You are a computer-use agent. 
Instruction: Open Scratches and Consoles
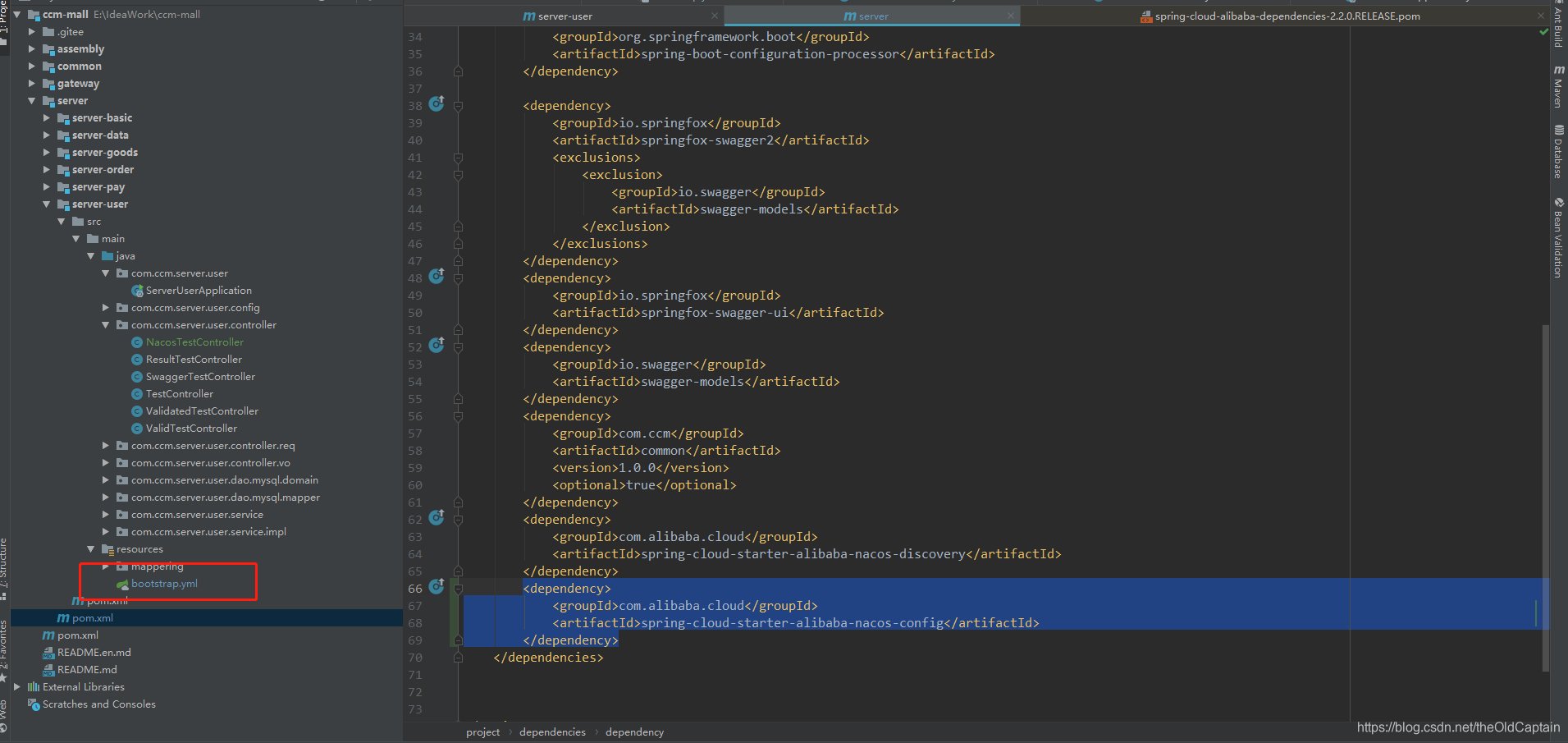click(x=98, y=704)
